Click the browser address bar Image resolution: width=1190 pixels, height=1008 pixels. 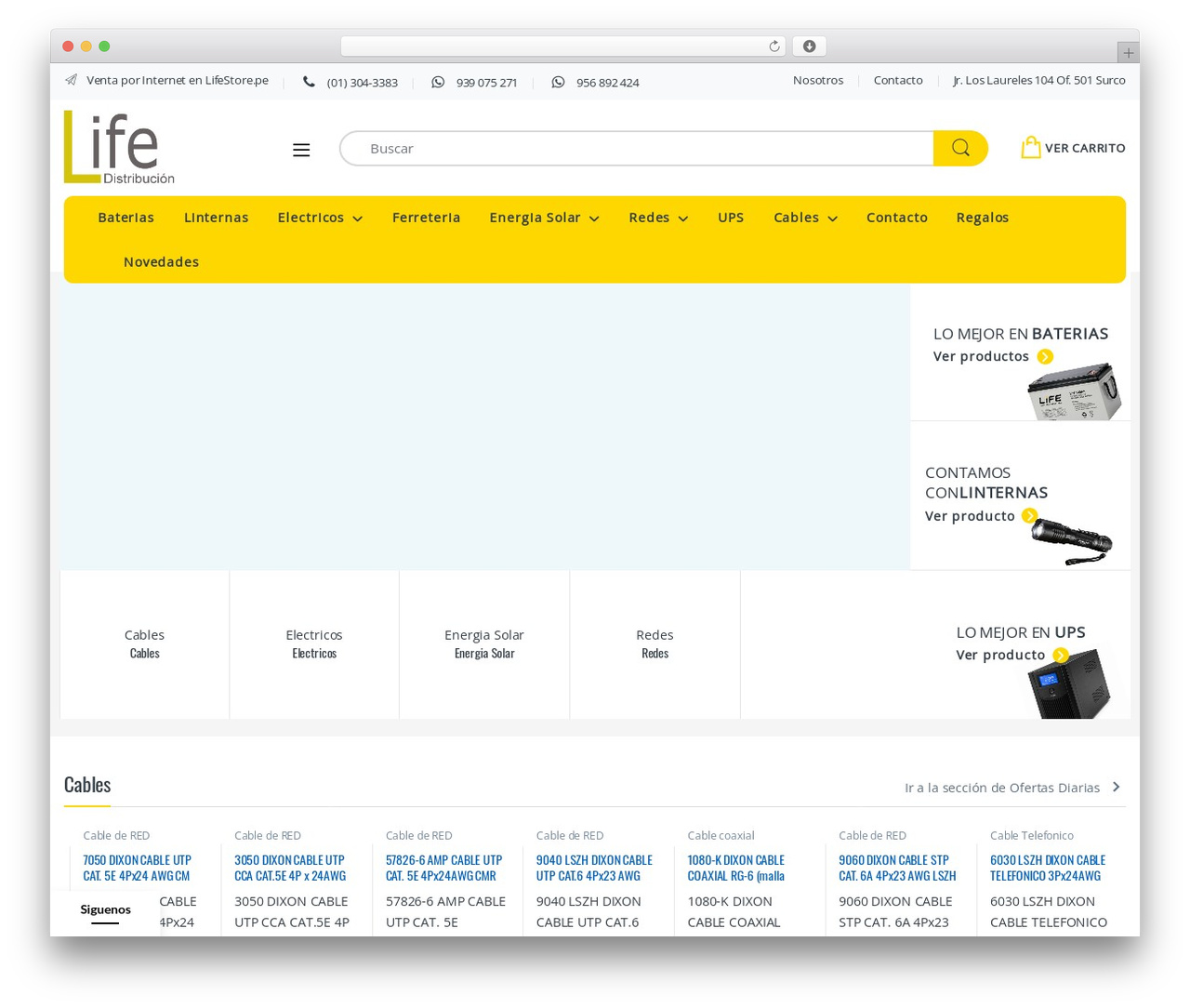tap(563, 46)
